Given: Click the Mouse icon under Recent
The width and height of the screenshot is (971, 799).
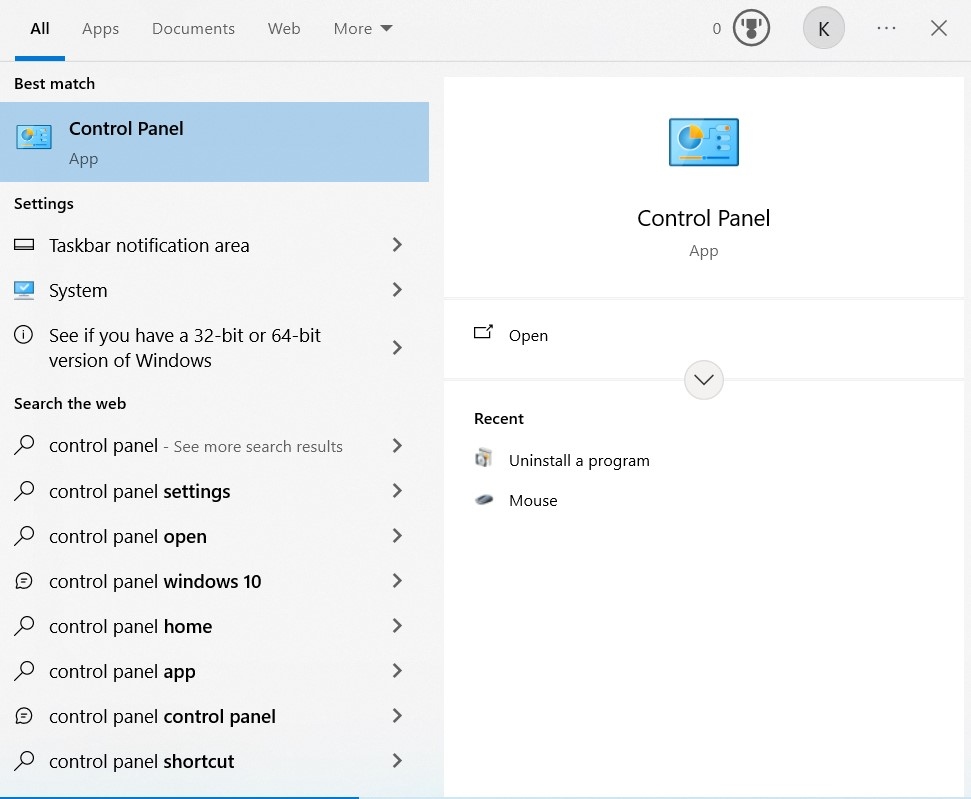Looking at the screenshot, I should click(x=484, y=499).
